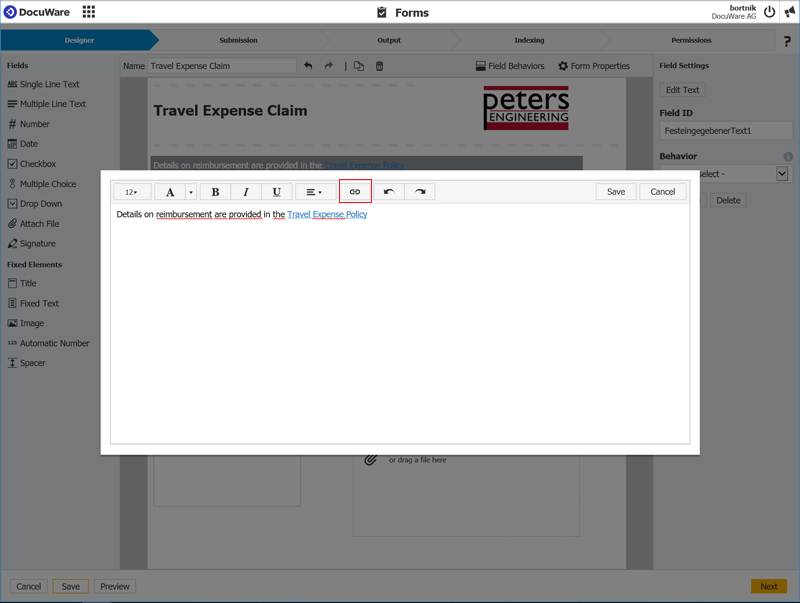Image resolution: width=800 pixels, height=603 pixels.
Task: Cancel the text editor dialog
Action: [662, 192]
